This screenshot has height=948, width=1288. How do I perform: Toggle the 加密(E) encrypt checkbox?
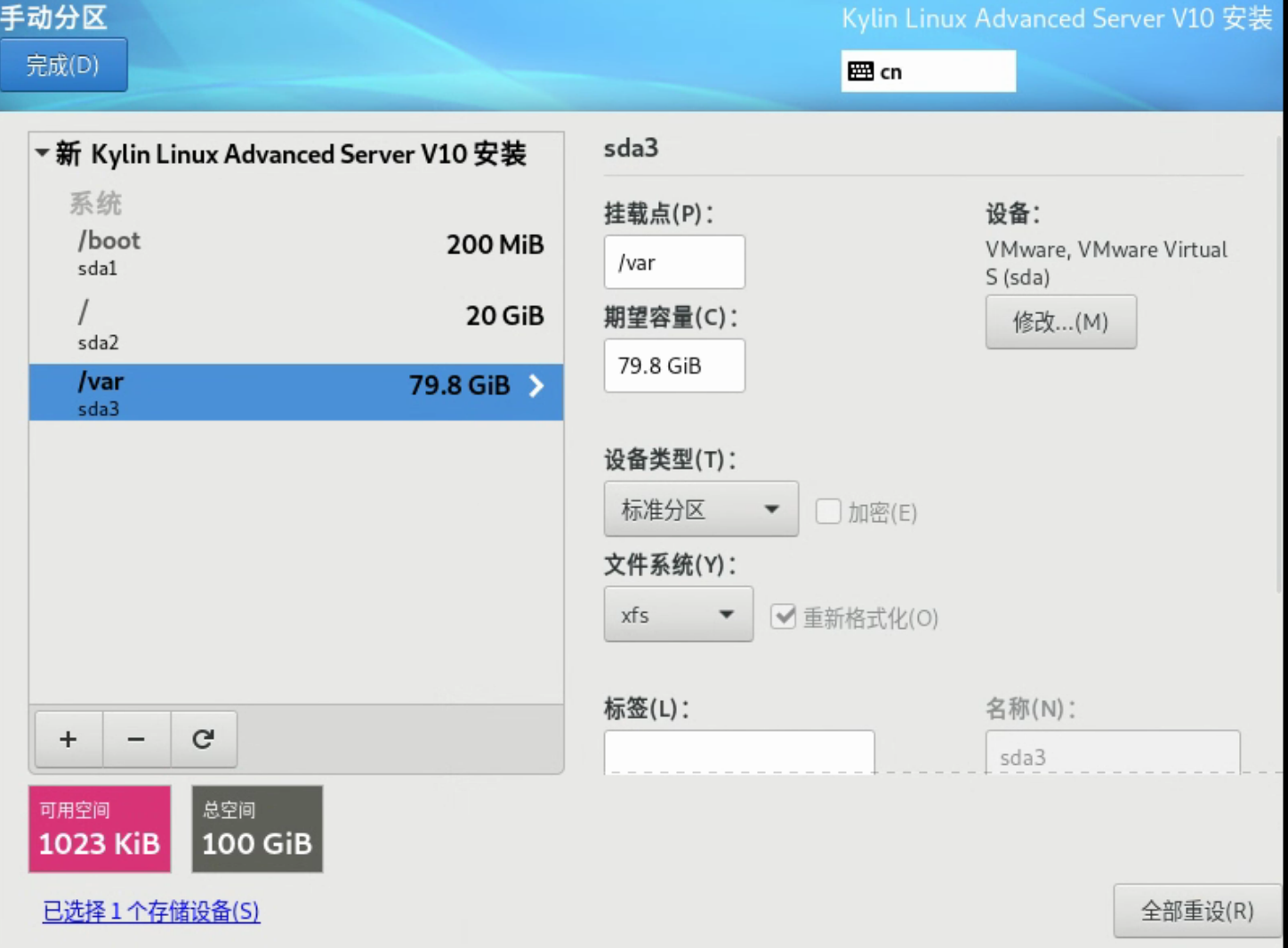click(828, 511)
